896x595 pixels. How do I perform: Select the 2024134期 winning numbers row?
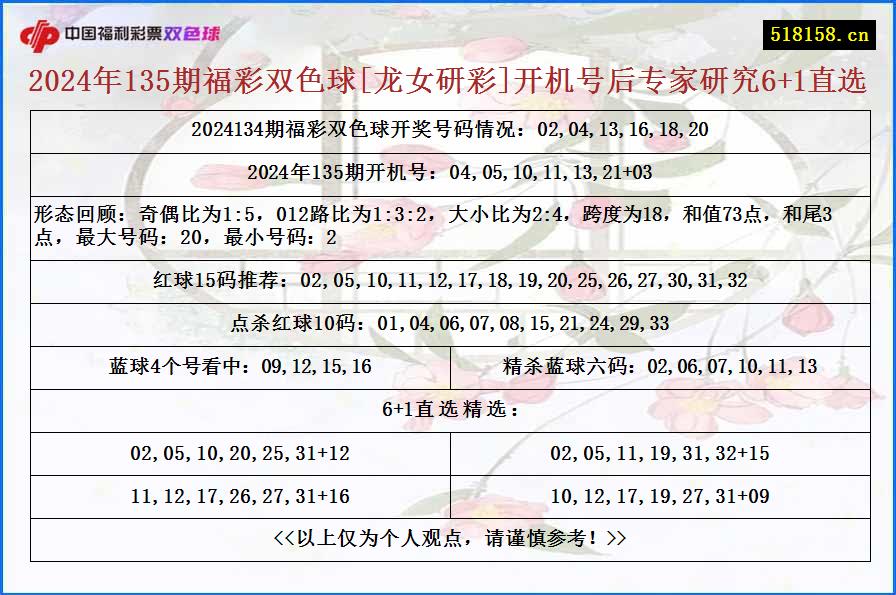pos(448,130)
